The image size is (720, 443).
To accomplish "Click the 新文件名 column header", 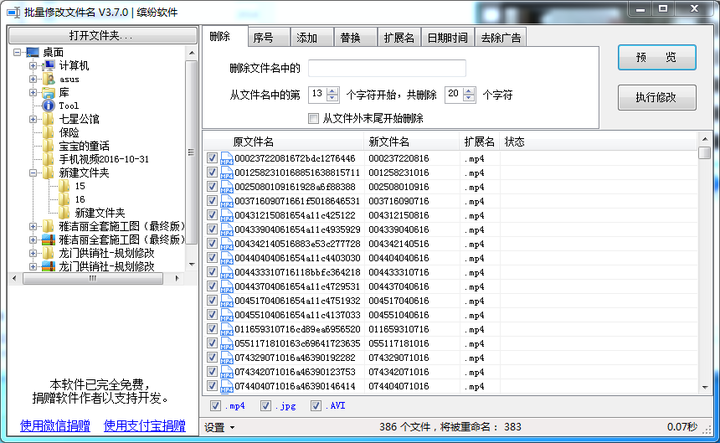I will pos(411,142).
